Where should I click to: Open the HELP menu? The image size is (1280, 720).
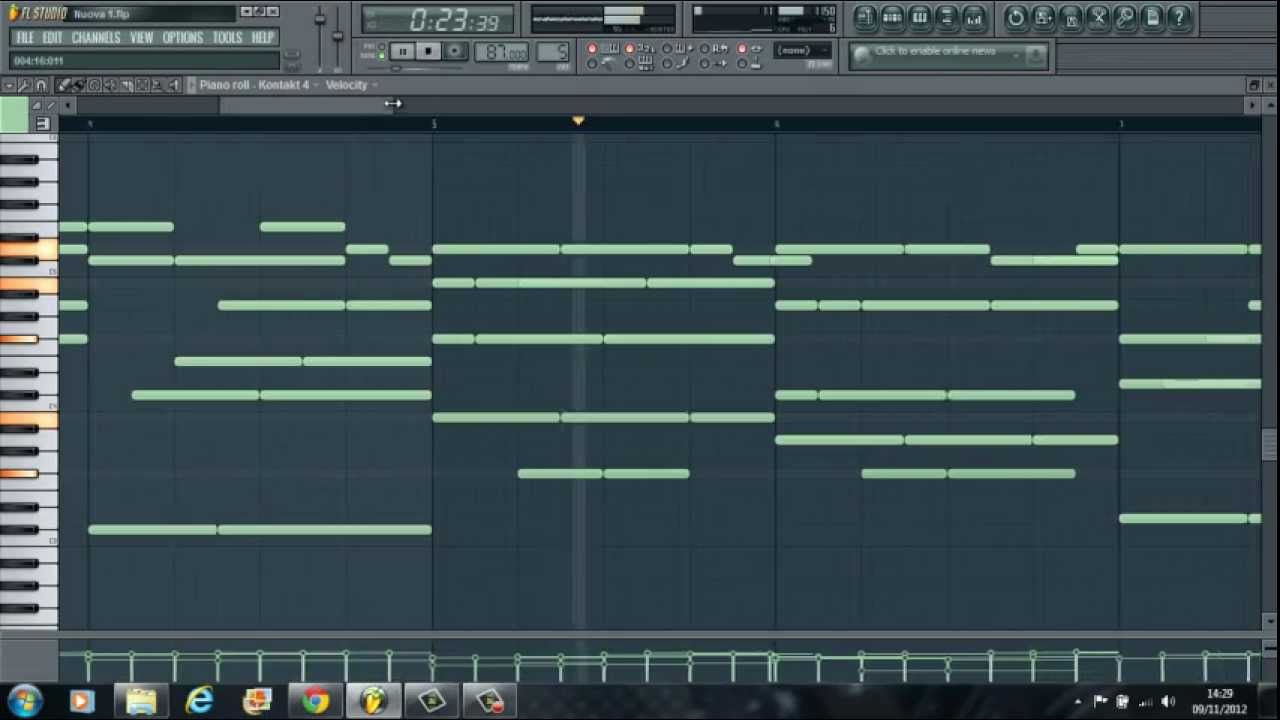263,38
